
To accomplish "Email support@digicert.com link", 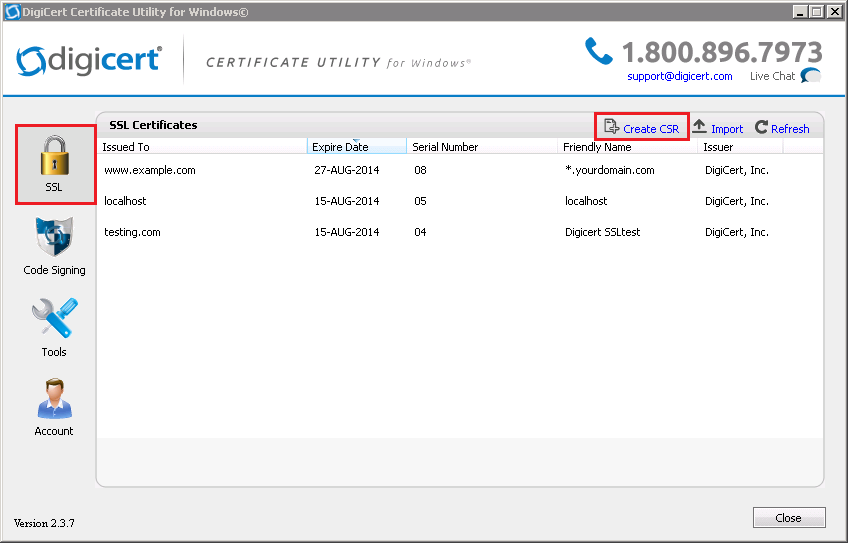I will pyautogui.click(x=680, y=76).
